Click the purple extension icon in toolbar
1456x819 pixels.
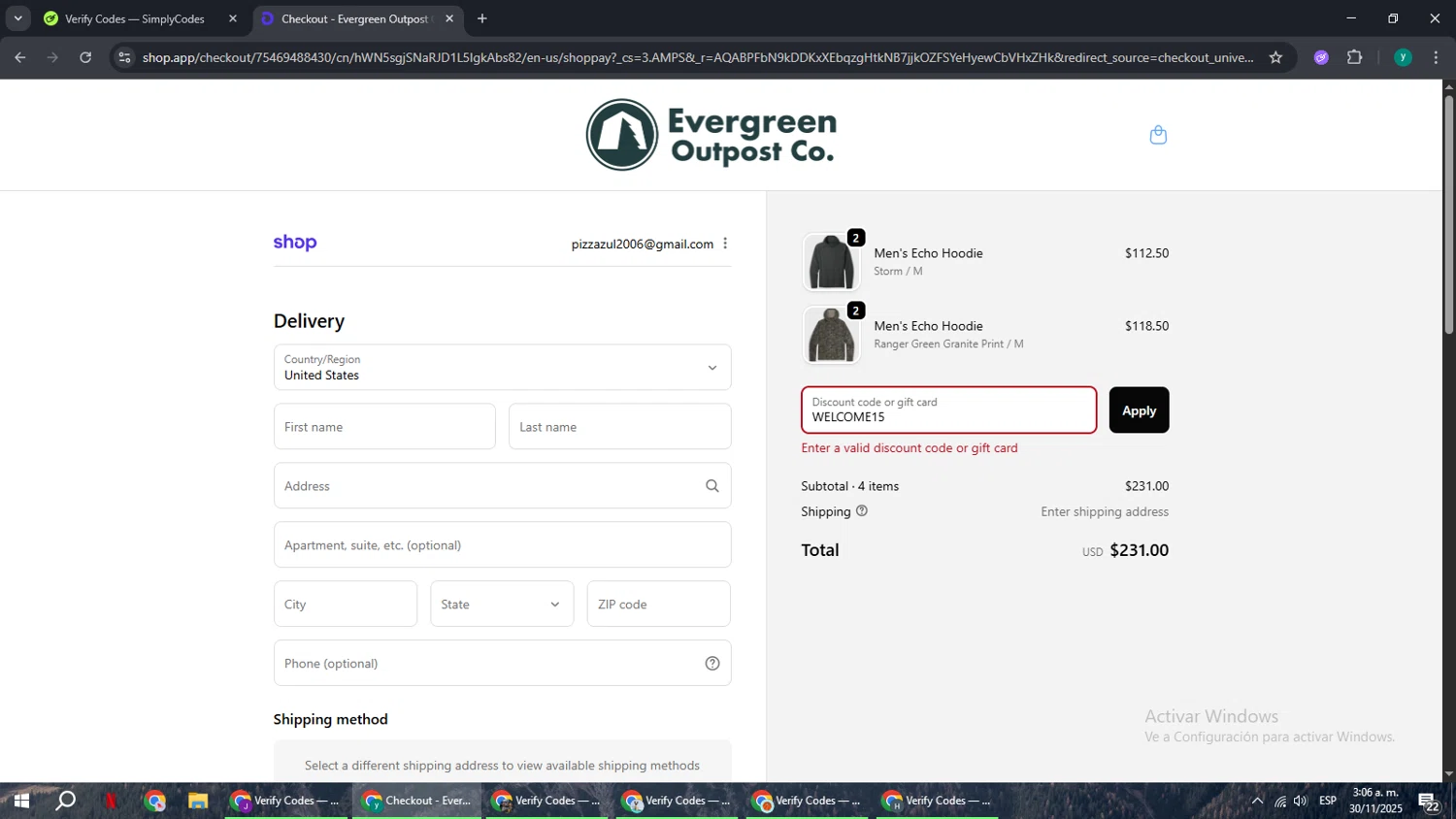click(x=1321, y=57)
